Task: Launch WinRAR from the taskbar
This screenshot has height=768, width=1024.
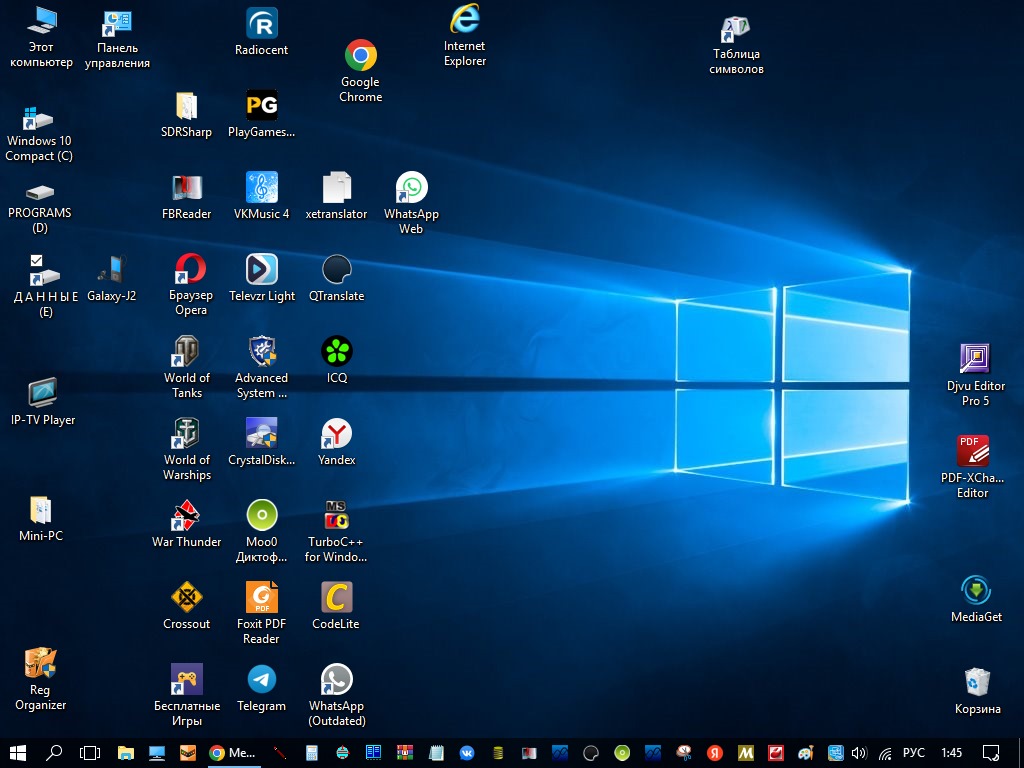Action: tap(405, 753)
